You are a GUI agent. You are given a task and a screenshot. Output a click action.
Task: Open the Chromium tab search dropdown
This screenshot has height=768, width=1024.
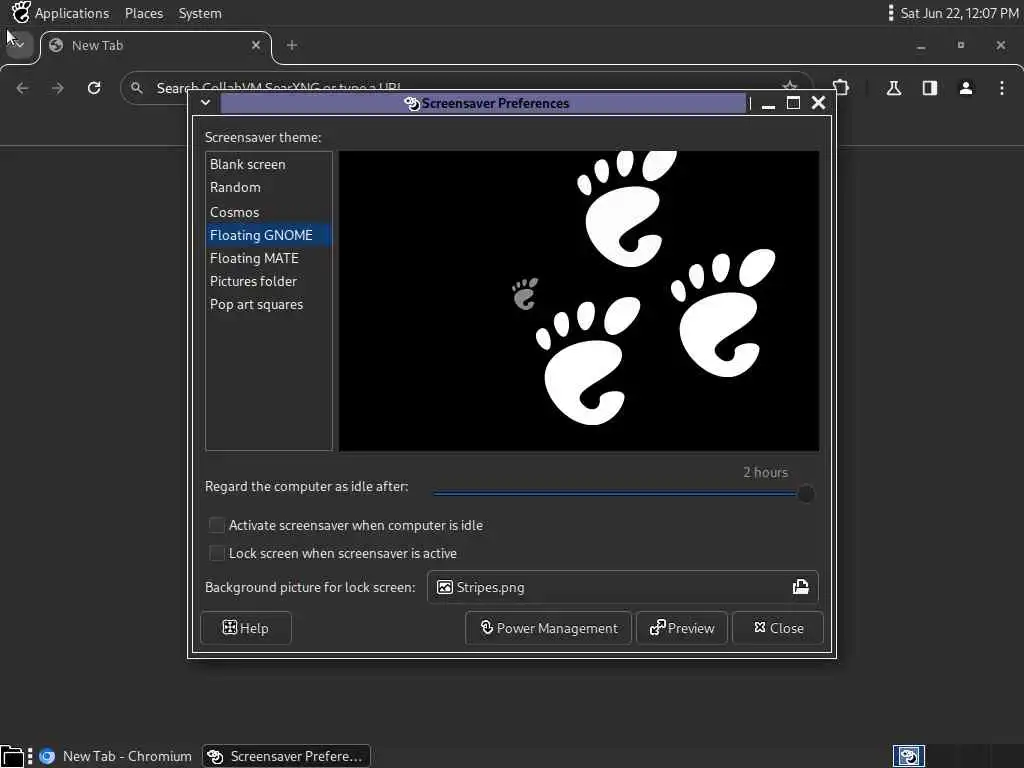(x=18, y=45)
